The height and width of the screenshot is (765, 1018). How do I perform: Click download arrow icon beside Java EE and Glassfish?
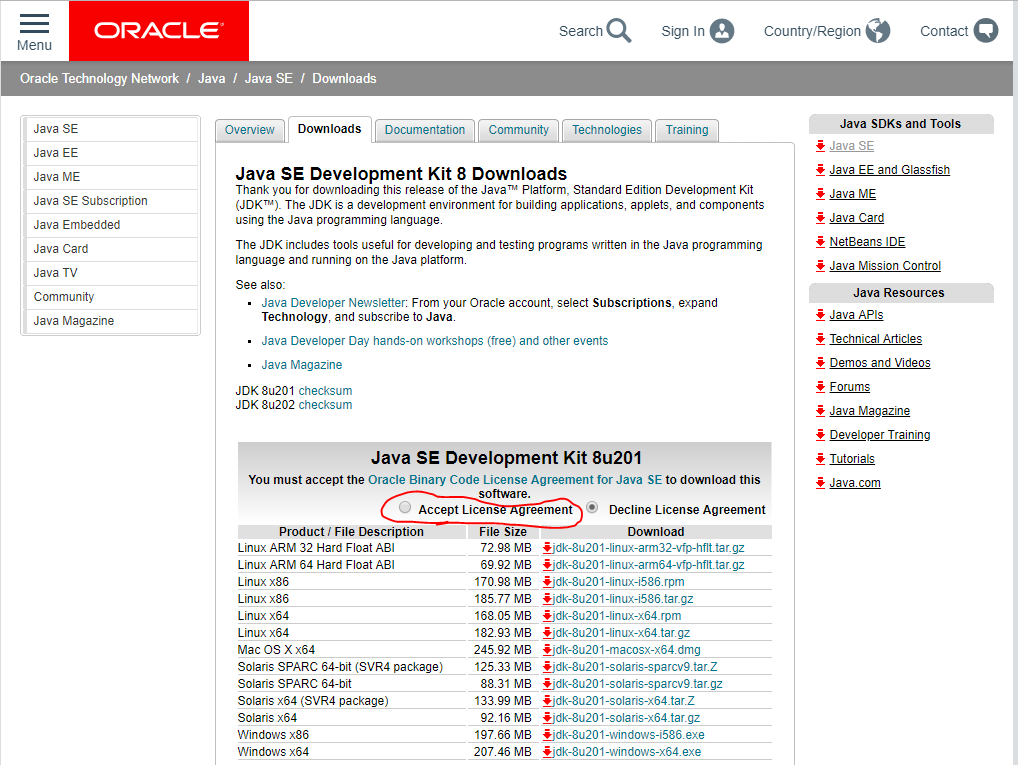pyautogui.click(x=821, y=170)
